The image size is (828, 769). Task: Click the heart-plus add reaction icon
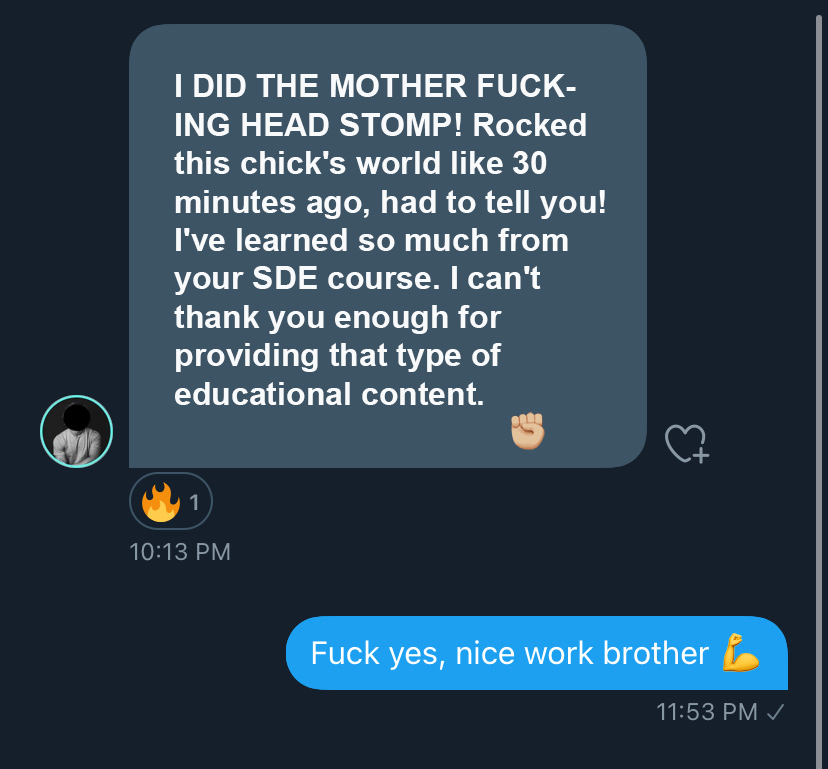[x=686, y=443]
